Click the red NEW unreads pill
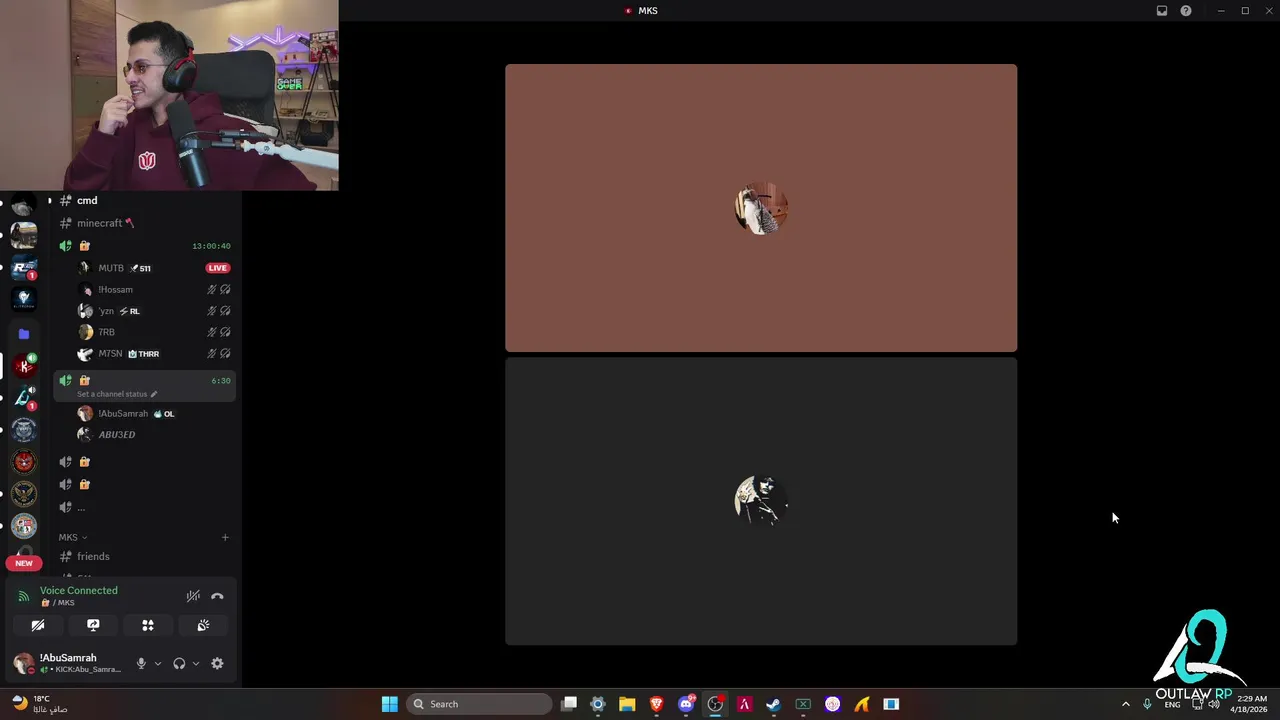1280x720 pixels. pyautogui.click(x=24, y=563)
